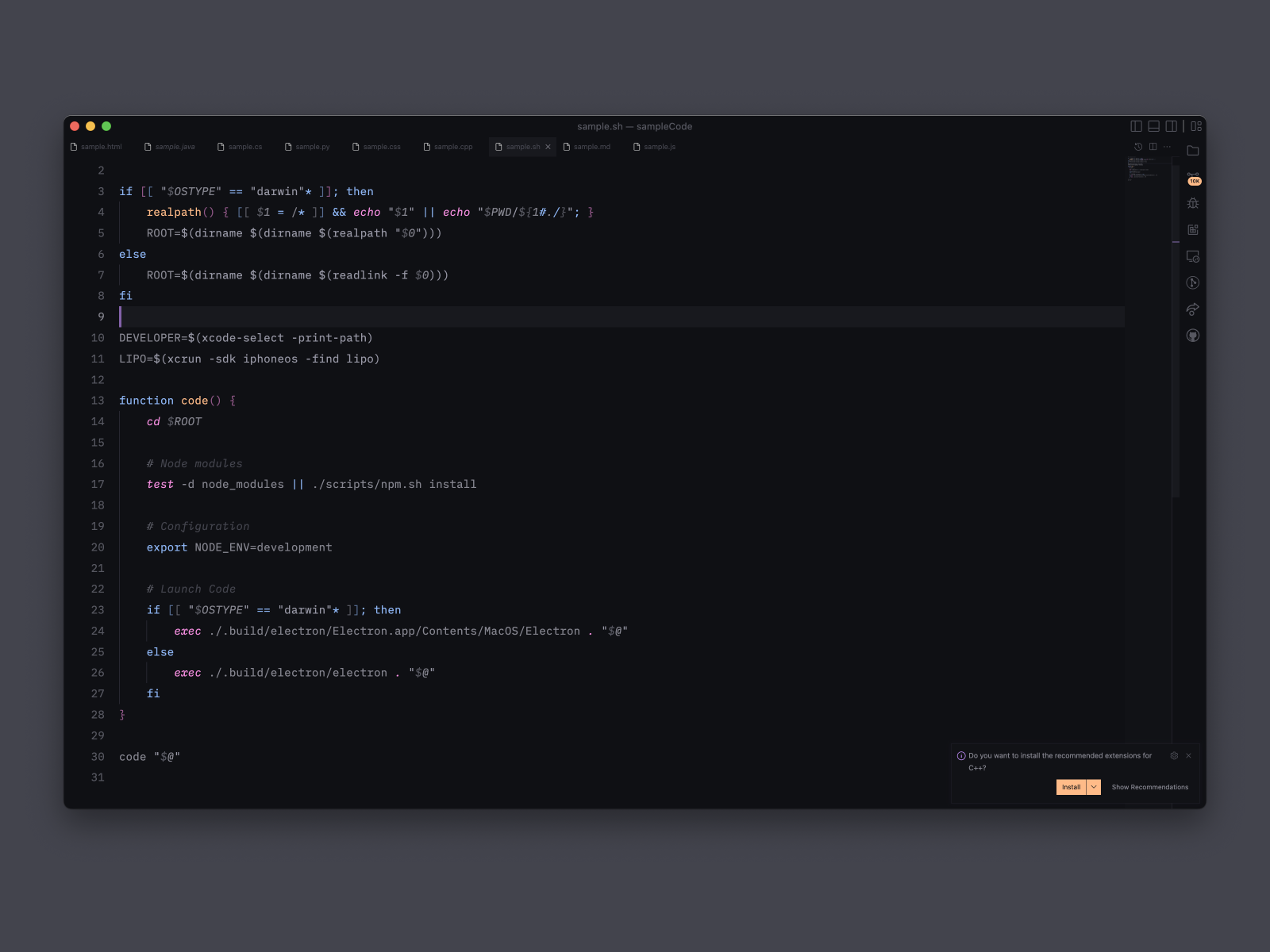
Task: Open Source Control icon with 10K badge
Action: click(x=1192, y=178)
